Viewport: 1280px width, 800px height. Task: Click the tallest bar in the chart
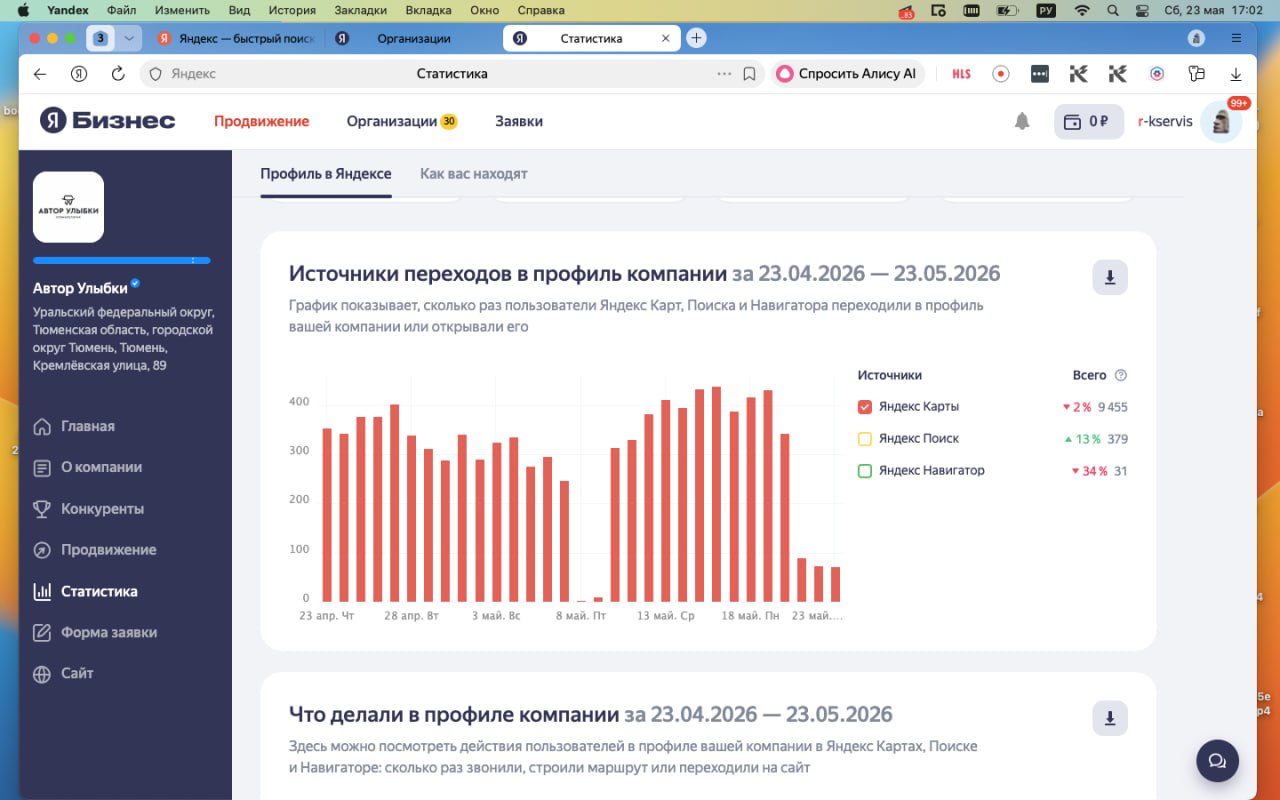[716, 494]
